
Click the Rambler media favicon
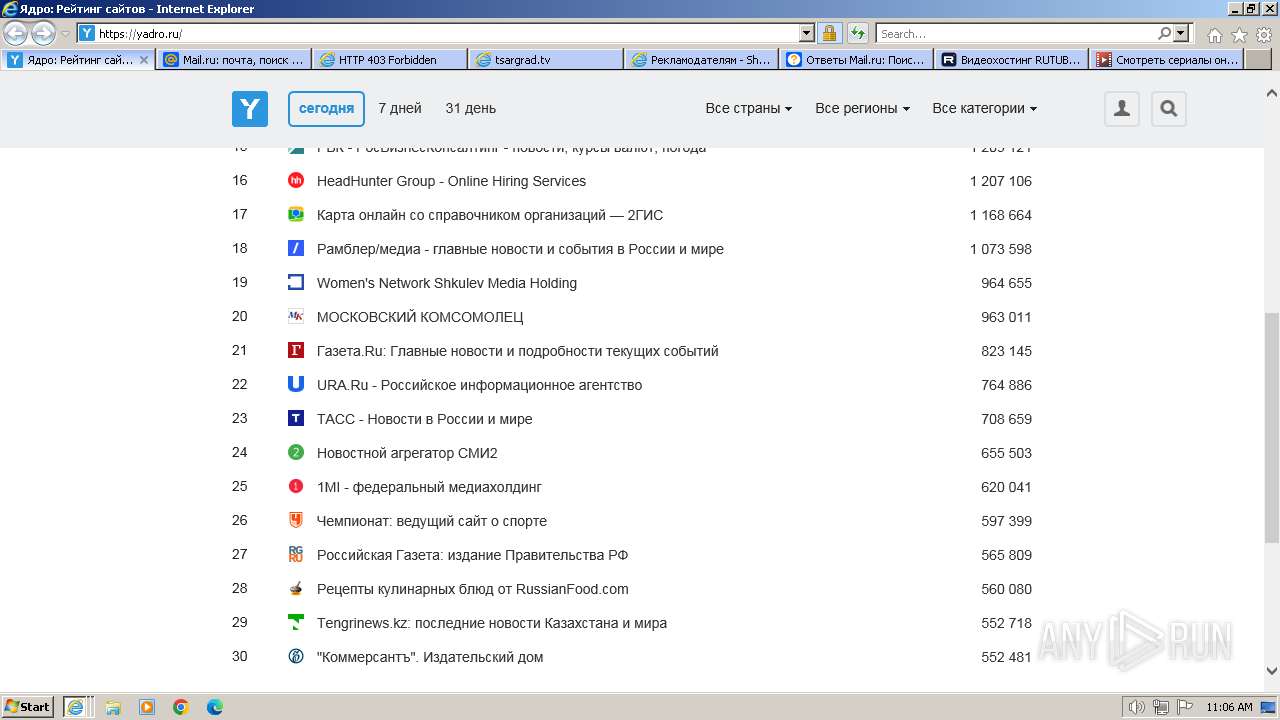tap(296, 249)
